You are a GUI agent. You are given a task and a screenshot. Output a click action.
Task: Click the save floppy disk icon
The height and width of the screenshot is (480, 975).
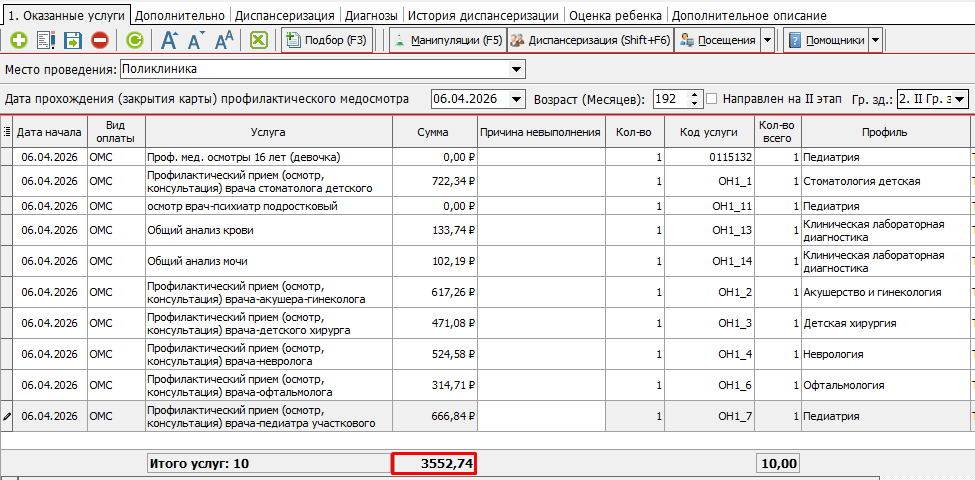73,41
